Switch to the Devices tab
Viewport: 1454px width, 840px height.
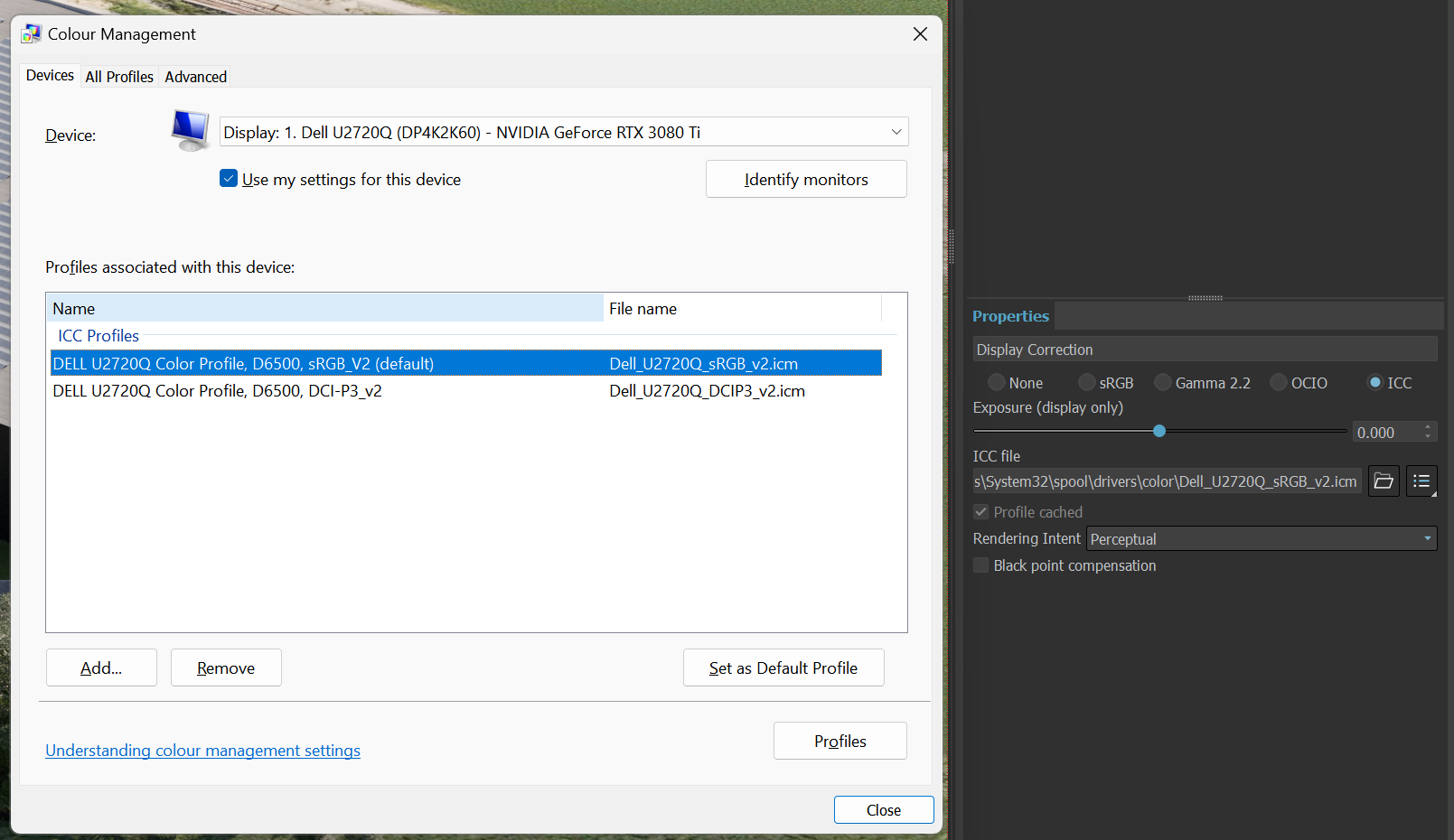coord(50,76)
